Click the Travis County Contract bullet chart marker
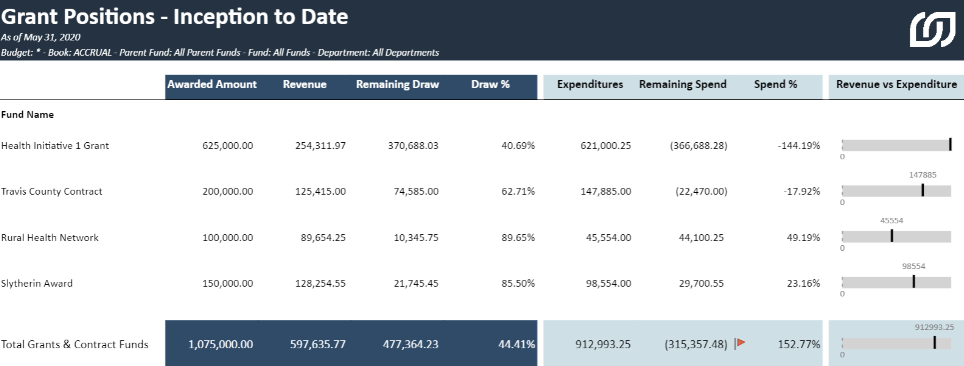 (923, 191)
